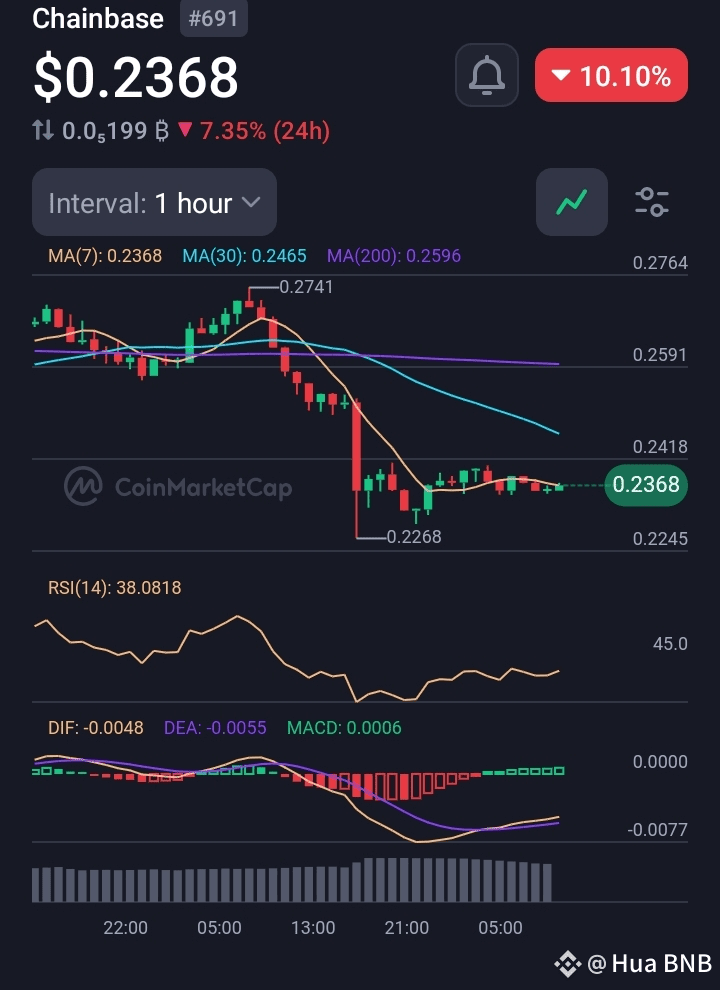Click the MA(30): 0.2465 legend

click(244, 256)
